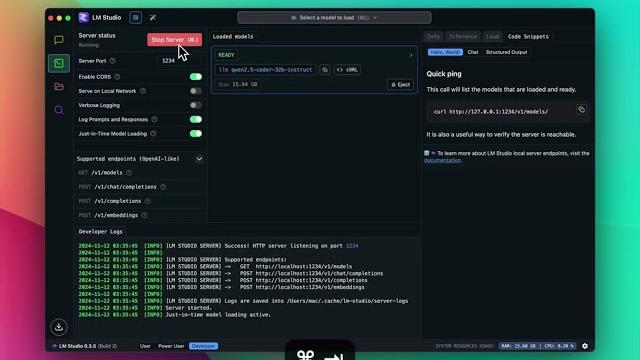Copy the qwen2.5-coder model identifier
640x360 pixels.
pyautogui.click(x=325, y=70)
